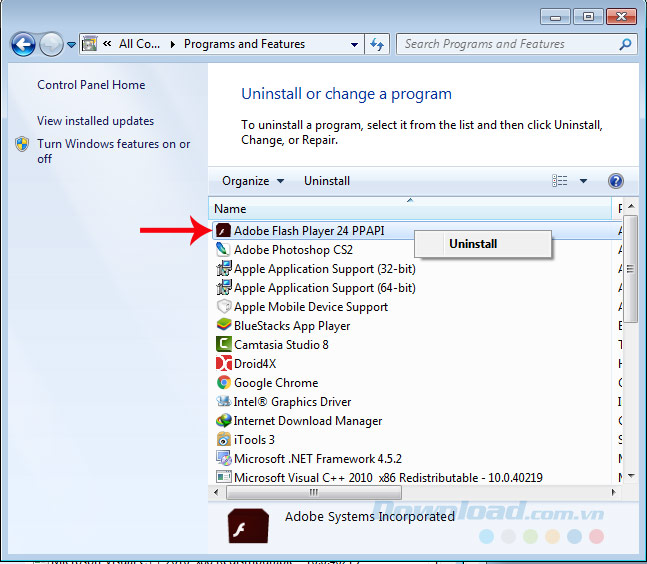647x564 pixels.
Task: Open Control Panel Home link
Action: coord(91,85)
